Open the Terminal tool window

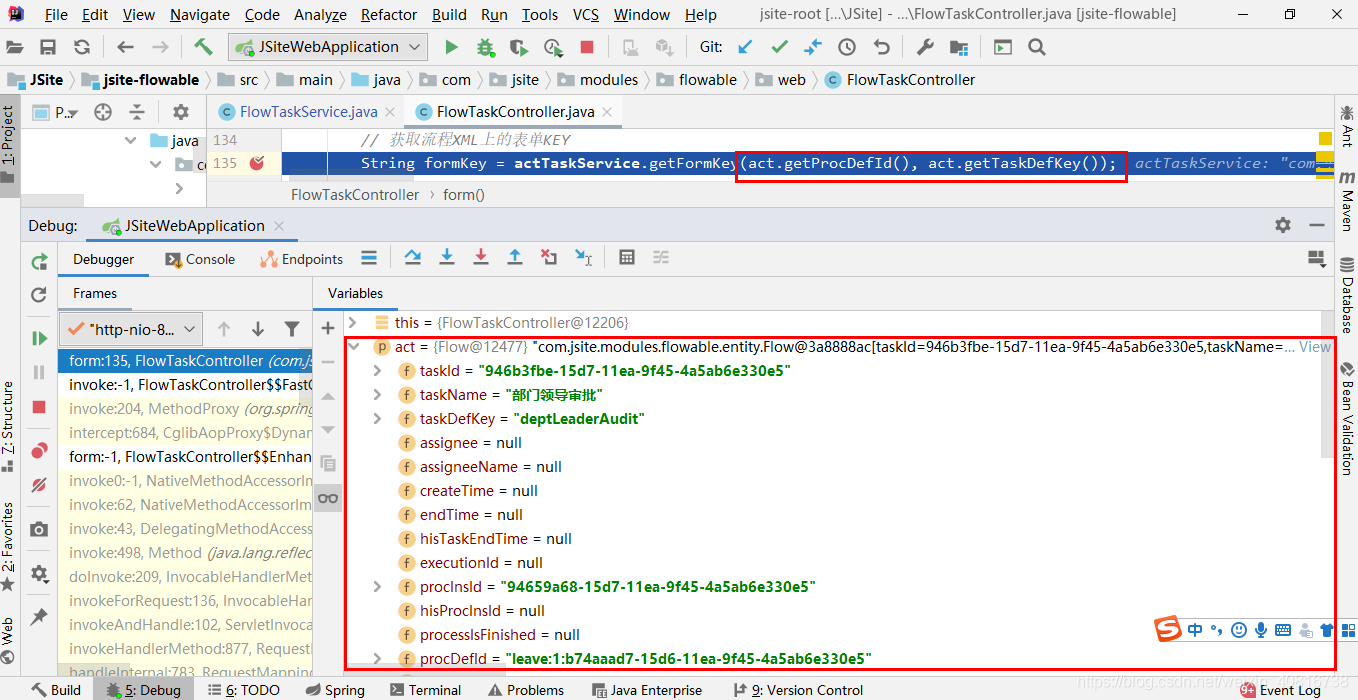(425, 690)
